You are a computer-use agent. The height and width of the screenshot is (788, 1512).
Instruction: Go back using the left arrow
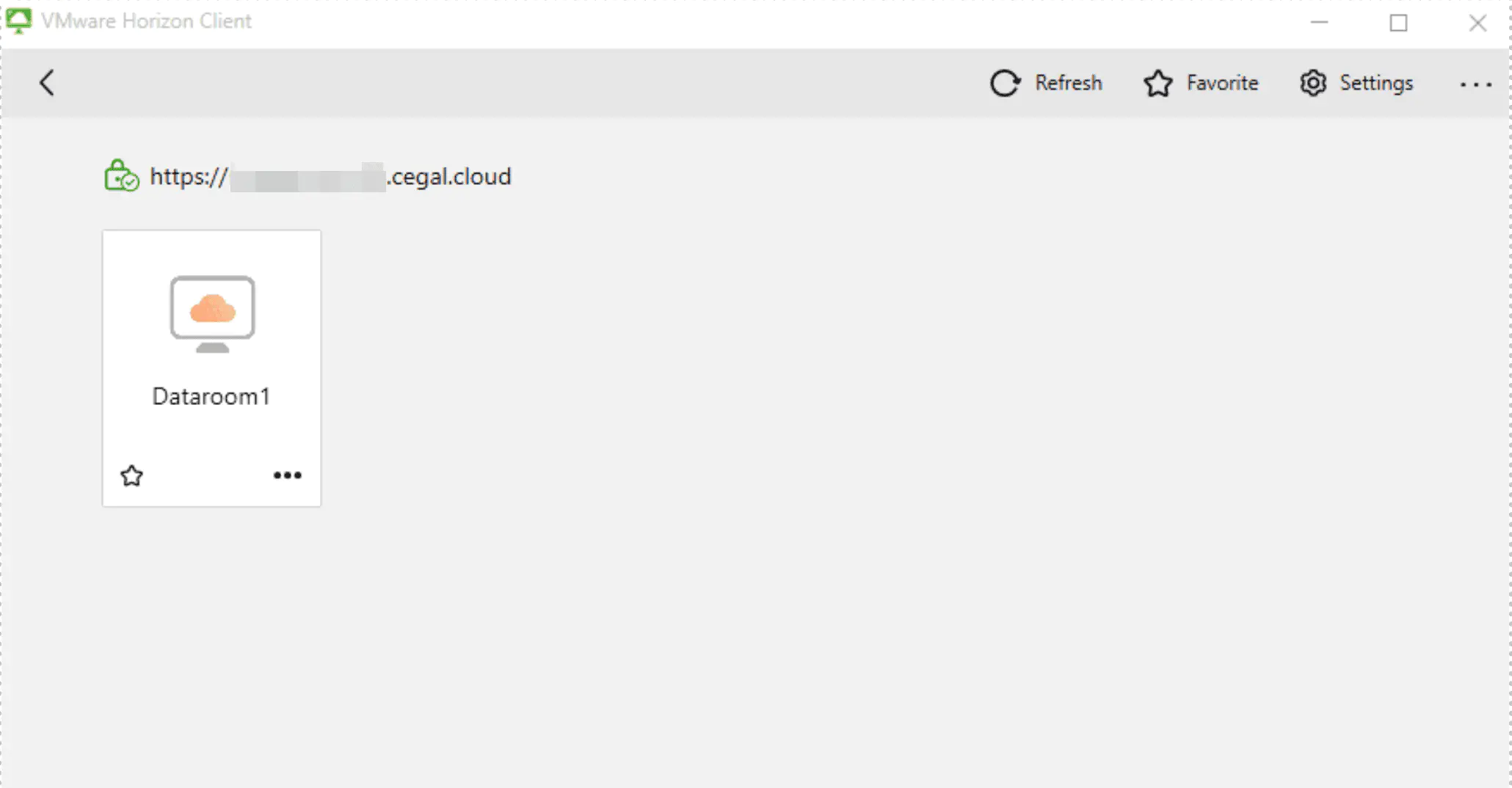[47, 83]
